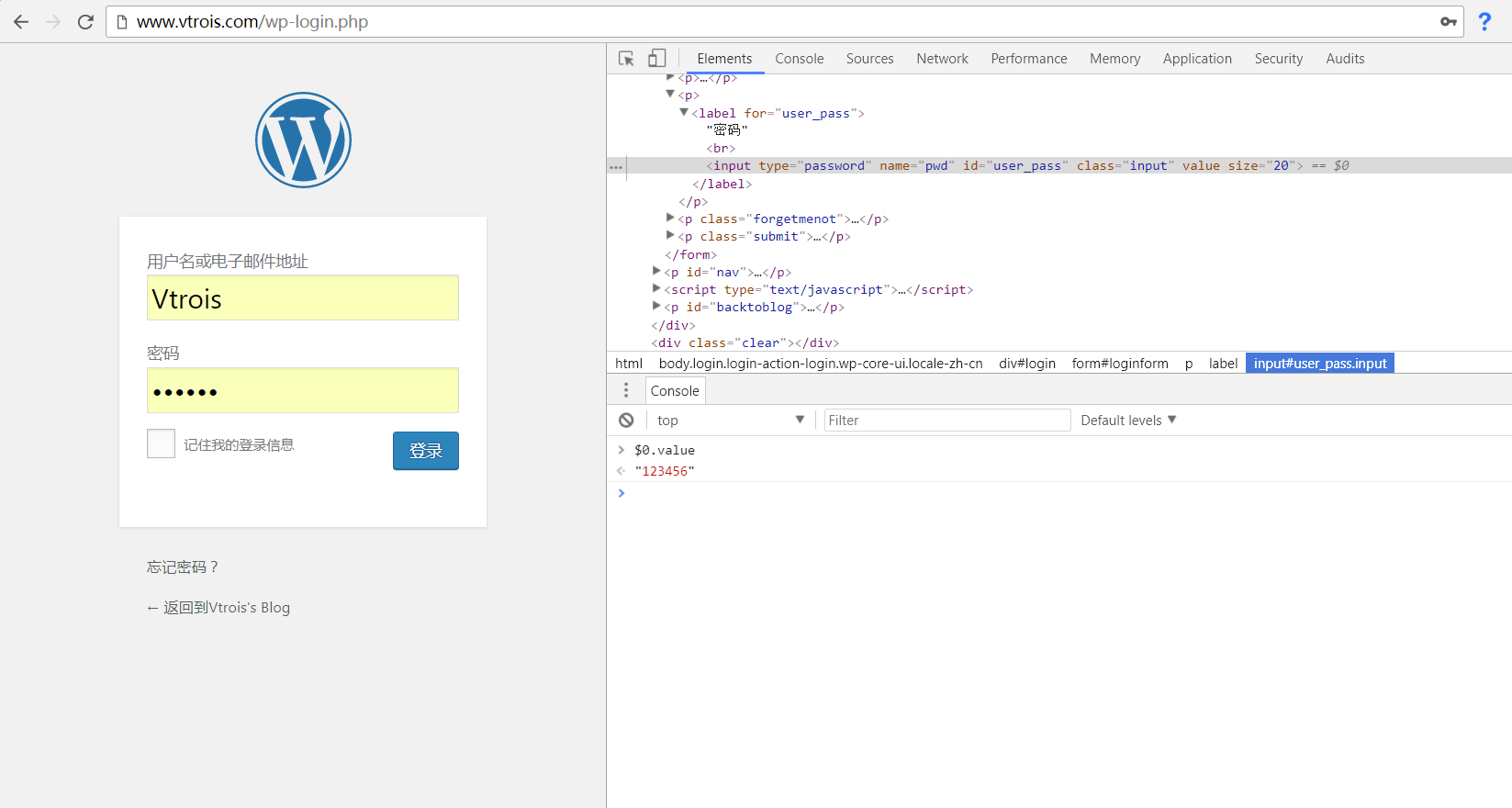Screen dimensions: 1512x808
Task: Open the top Console panel tab
Action: [x=800, y=59]
